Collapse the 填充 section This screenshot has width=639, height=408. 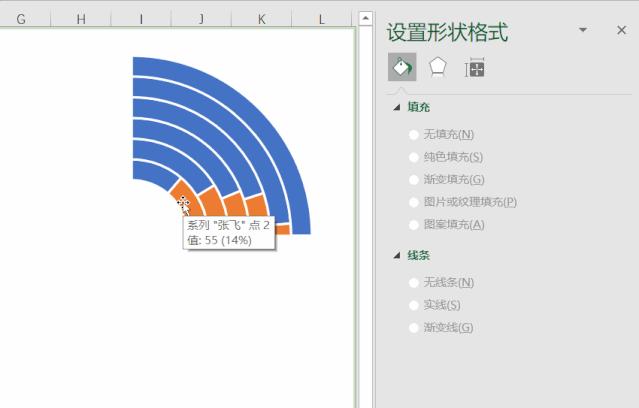point(397,107)
